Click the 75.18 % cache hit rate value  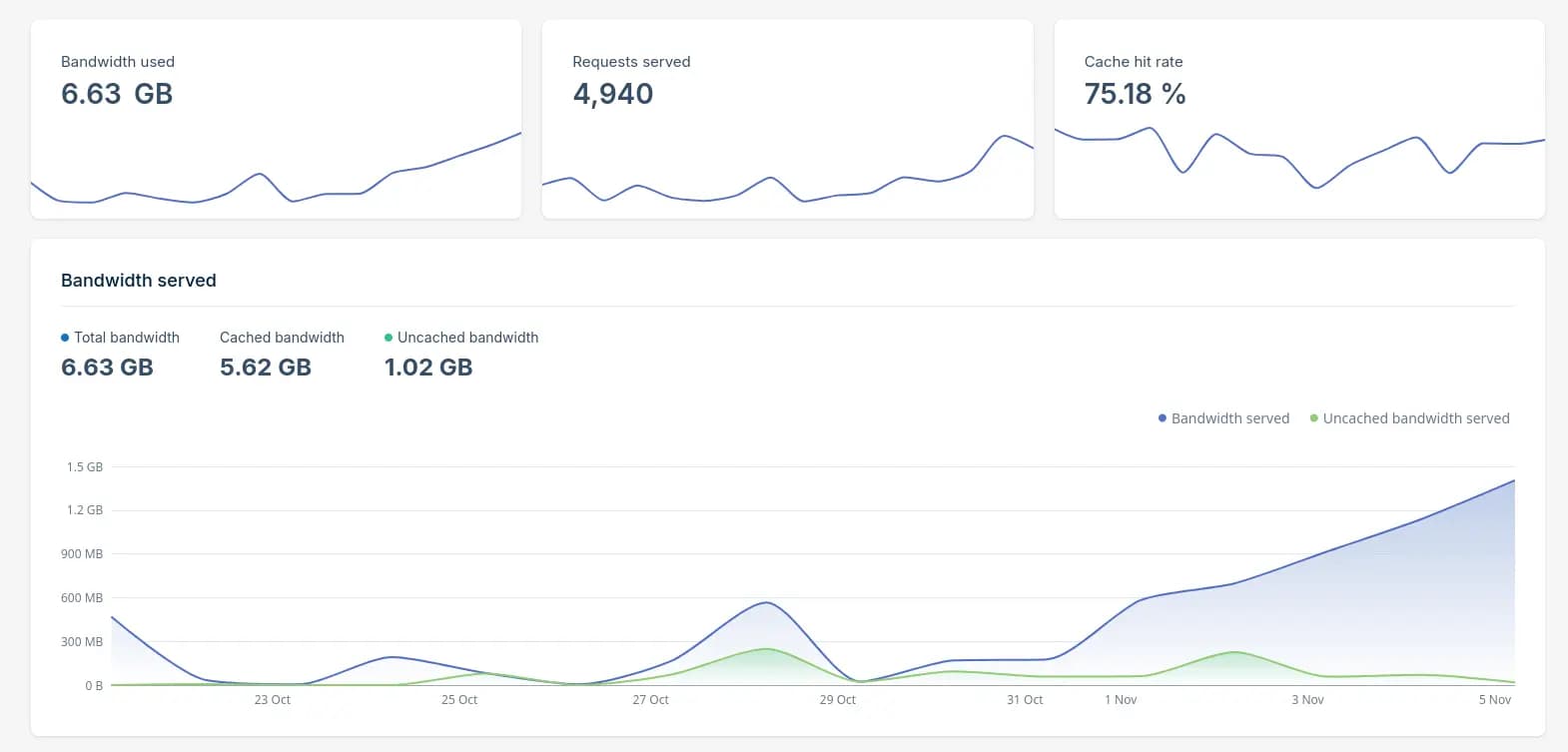pyautogui.click(x=1135, y=94)
